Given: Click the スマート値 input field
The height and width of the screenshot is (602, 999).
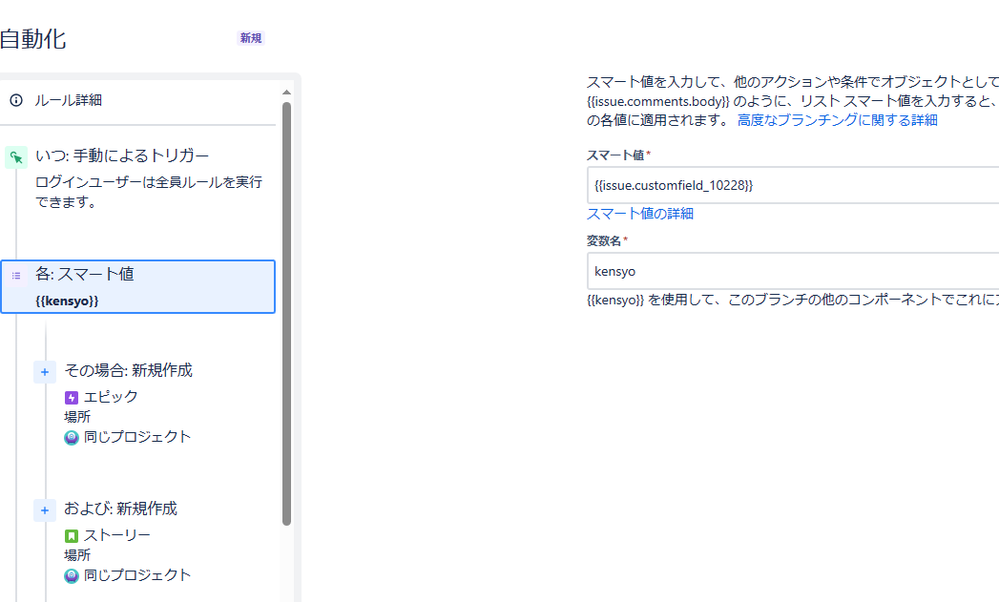Looking at the screenshot, I should click(793, 185).
